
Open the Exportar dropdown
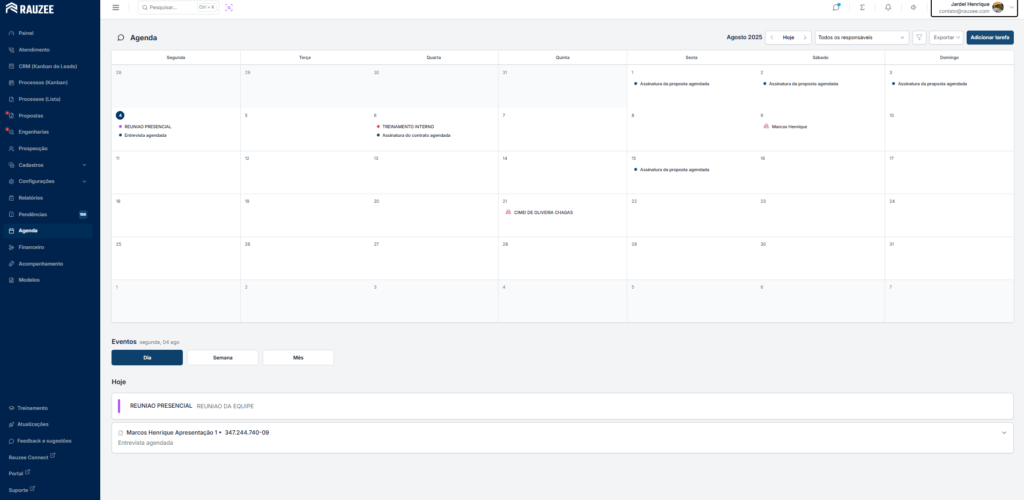tap(946, 37)
